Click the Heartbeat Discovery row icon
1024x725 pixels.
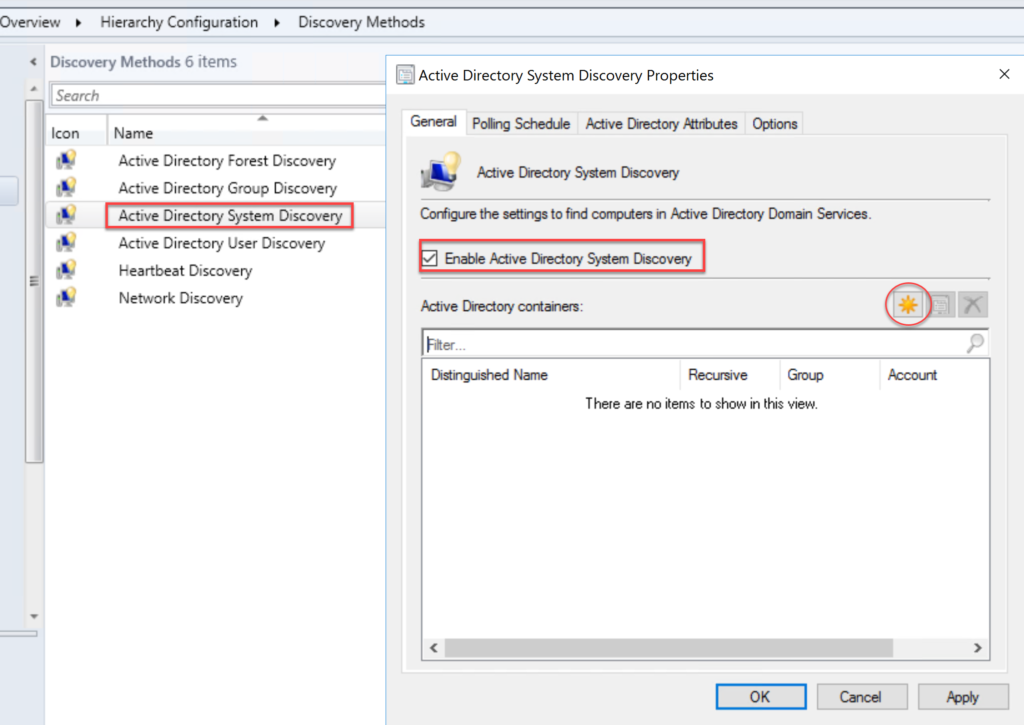click(66, 271)
